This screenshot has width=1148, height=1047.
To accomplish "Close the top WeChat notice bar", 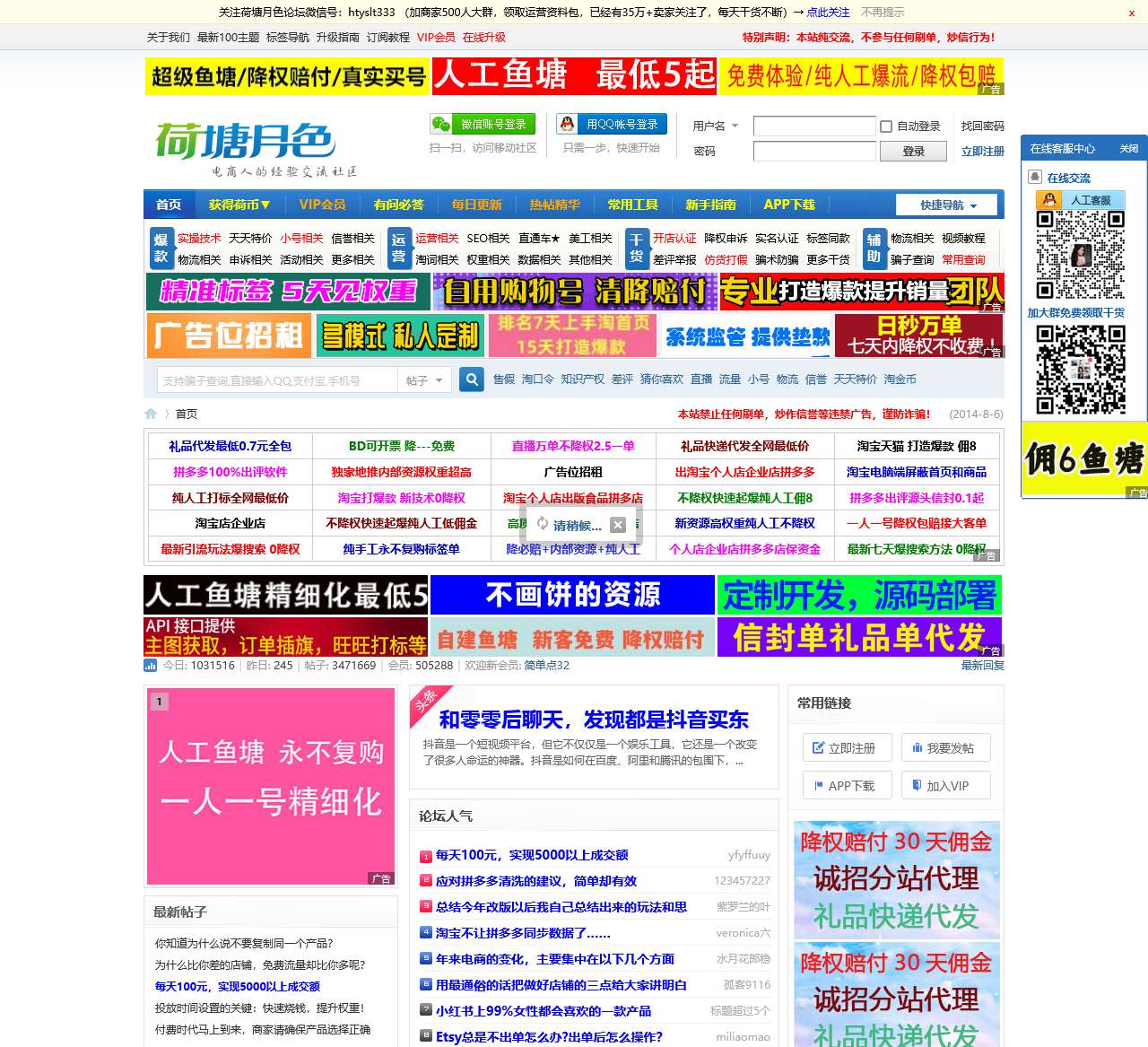I will [x=1131, y=13].
